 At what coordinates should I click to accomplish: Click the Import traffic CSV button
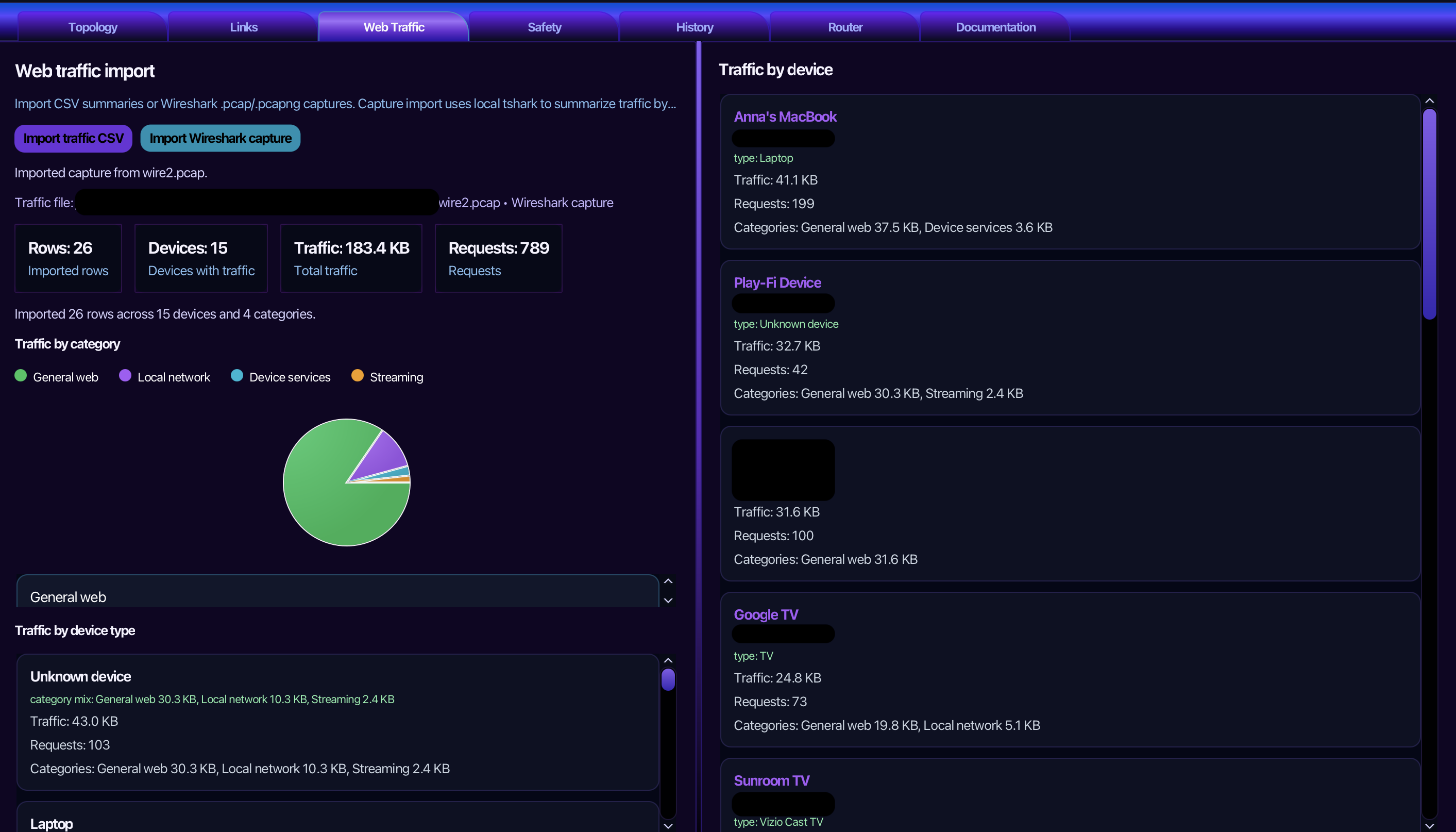[73, 138]
